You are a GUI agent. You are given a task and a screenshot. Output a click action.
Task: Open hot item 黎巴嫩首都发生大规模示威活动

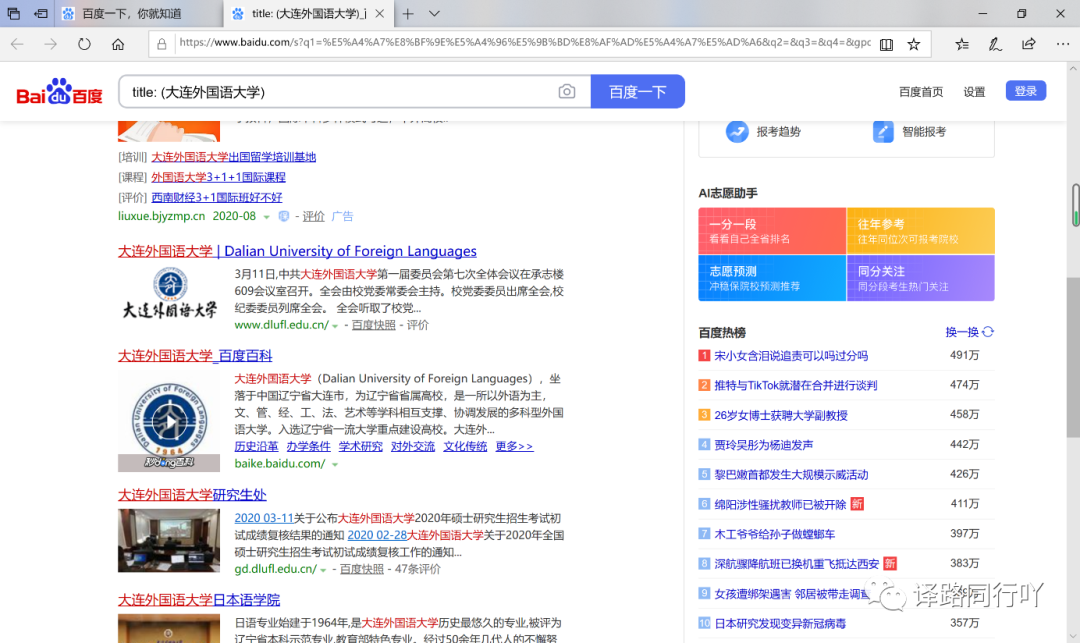click(x=791, y=474)
